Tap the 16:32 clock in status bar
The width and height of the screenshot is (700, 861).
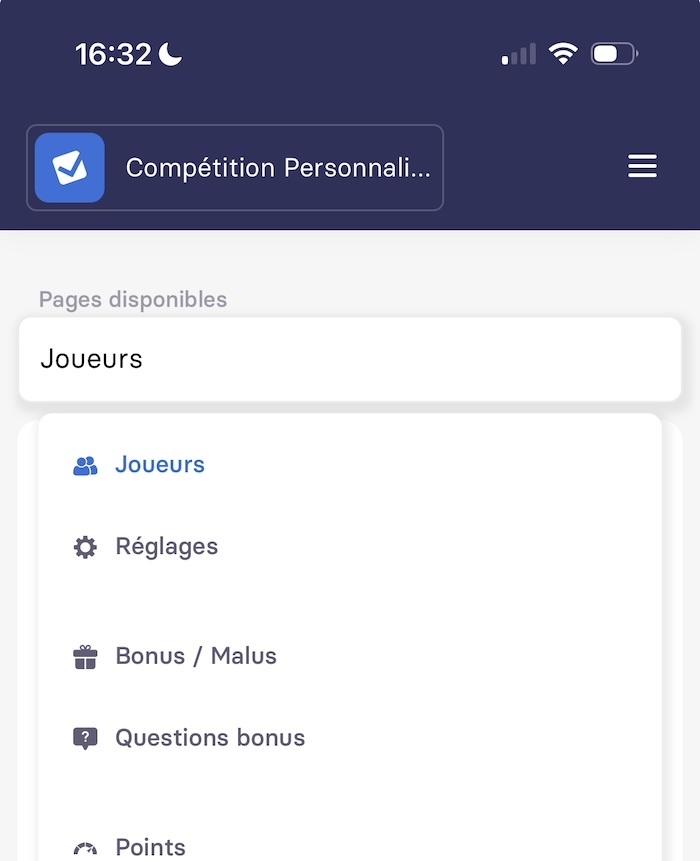(x=113, y=54)
